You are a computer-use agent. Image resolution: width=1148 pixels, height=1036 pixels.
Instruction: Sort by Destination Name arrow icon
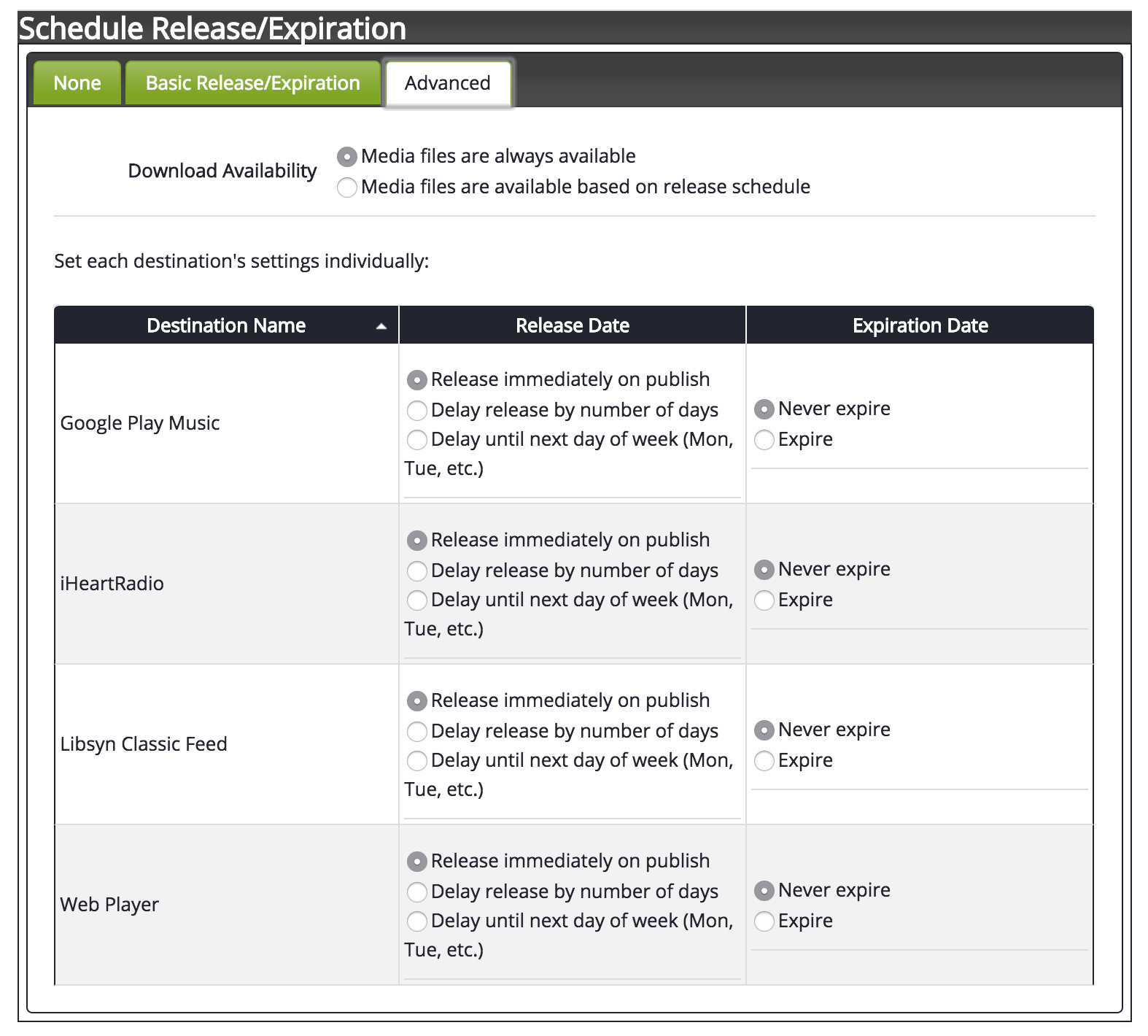point(381,326)
